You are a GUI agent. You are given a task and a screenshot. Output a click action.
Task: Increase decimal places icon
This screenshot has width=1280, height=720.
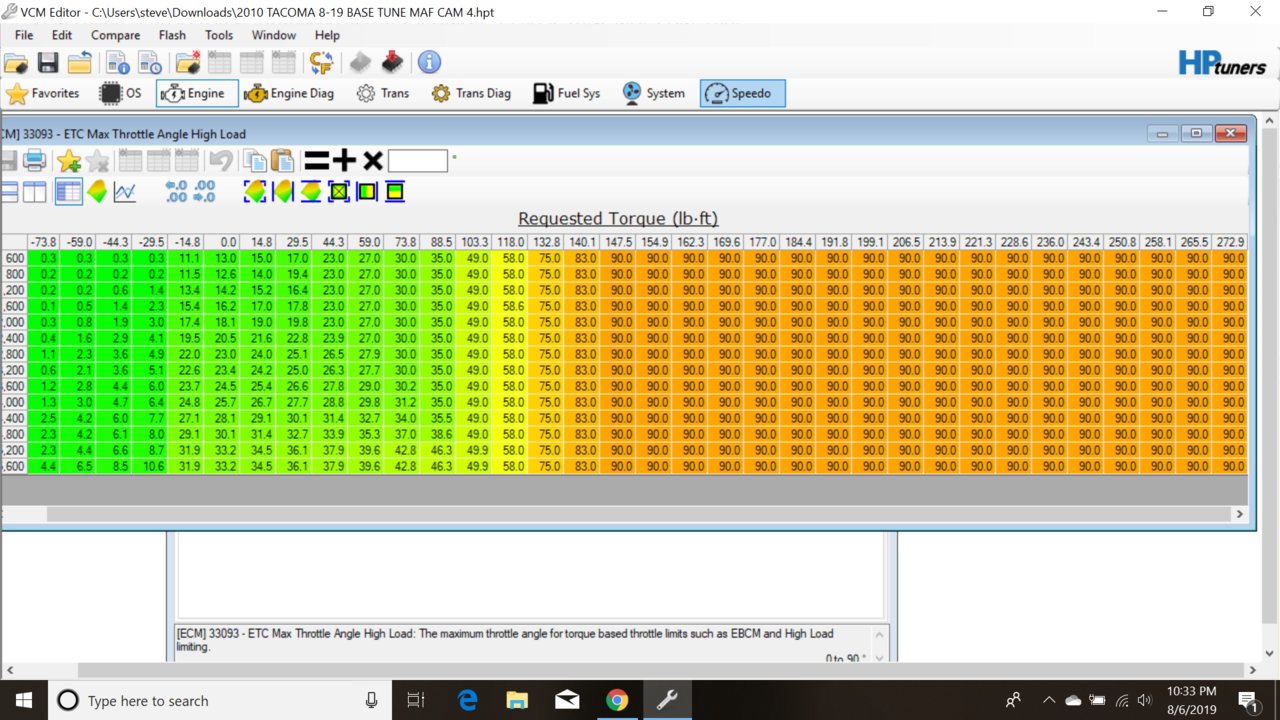[x=204, y=192]
